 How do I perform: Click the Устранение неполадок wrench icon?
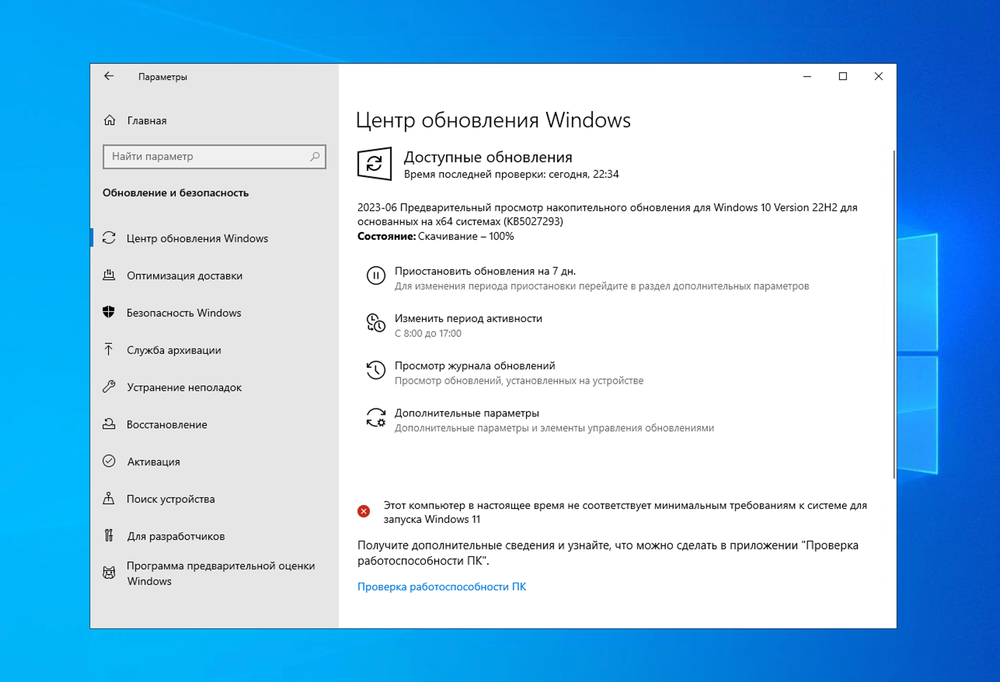point(109,387)
